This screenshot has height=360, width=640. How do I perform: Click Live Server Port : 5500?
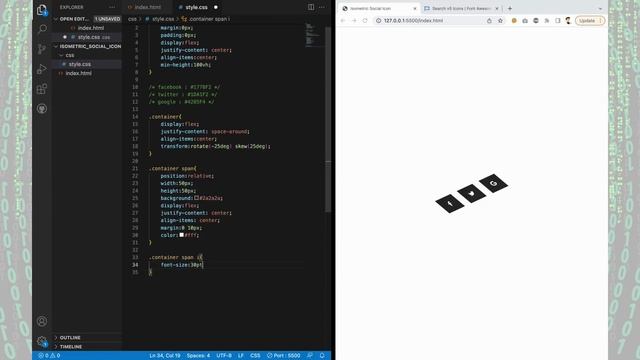(284, 356)
